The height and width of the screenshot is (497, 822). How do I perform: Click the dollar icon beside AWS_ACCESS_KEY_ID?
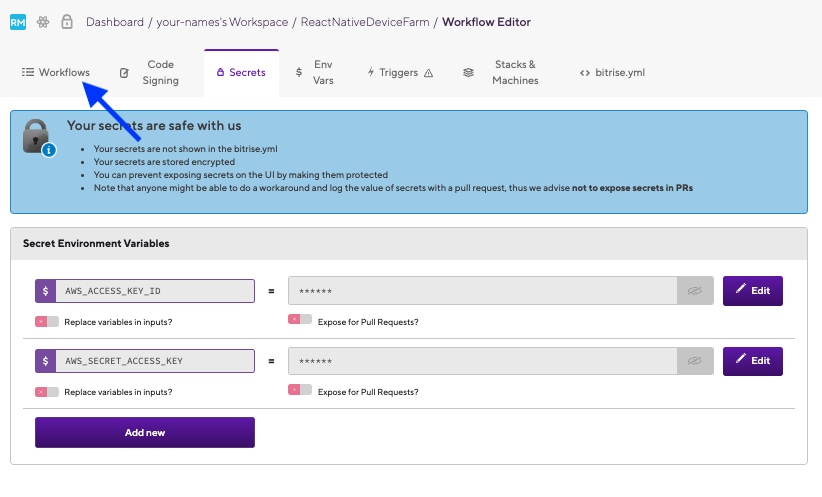click(45, 291)
